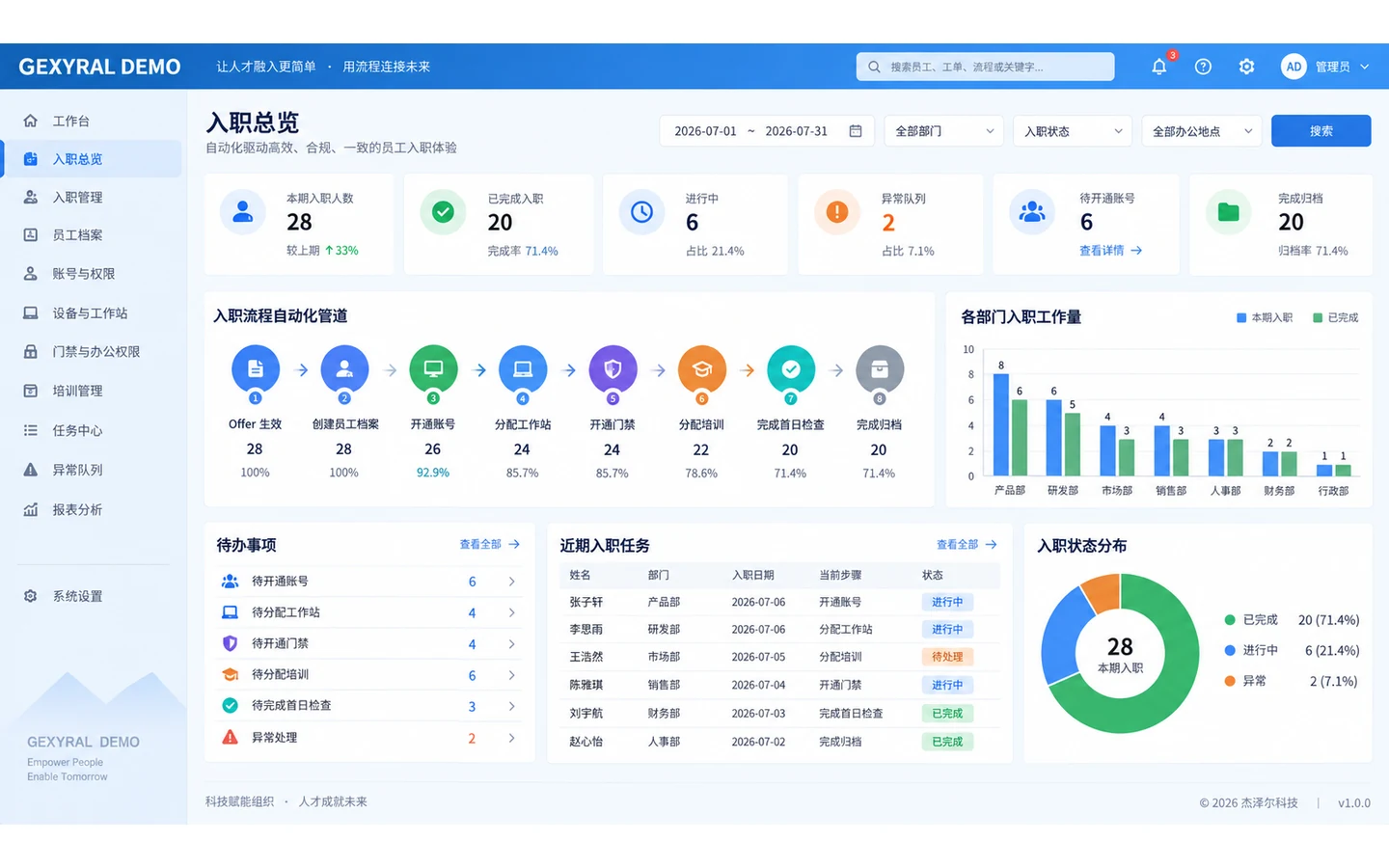Viewport: 1389px width, 868px height.
Task: Click the calendar icon in date range
Action: [856, 131]
